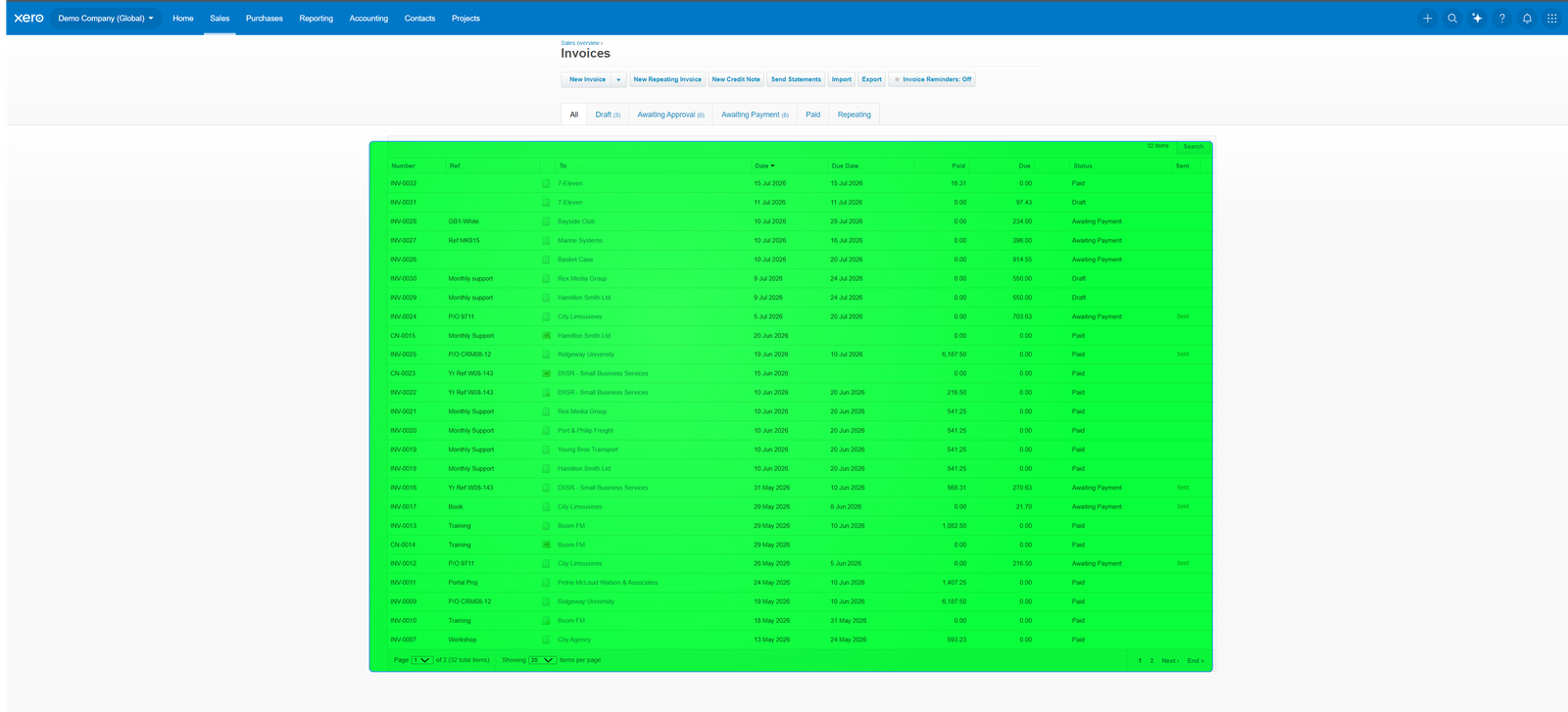This screenshot has width=1568, height=712.
Task: Sort by the Number column header
Action: click(x=403, y=166)
